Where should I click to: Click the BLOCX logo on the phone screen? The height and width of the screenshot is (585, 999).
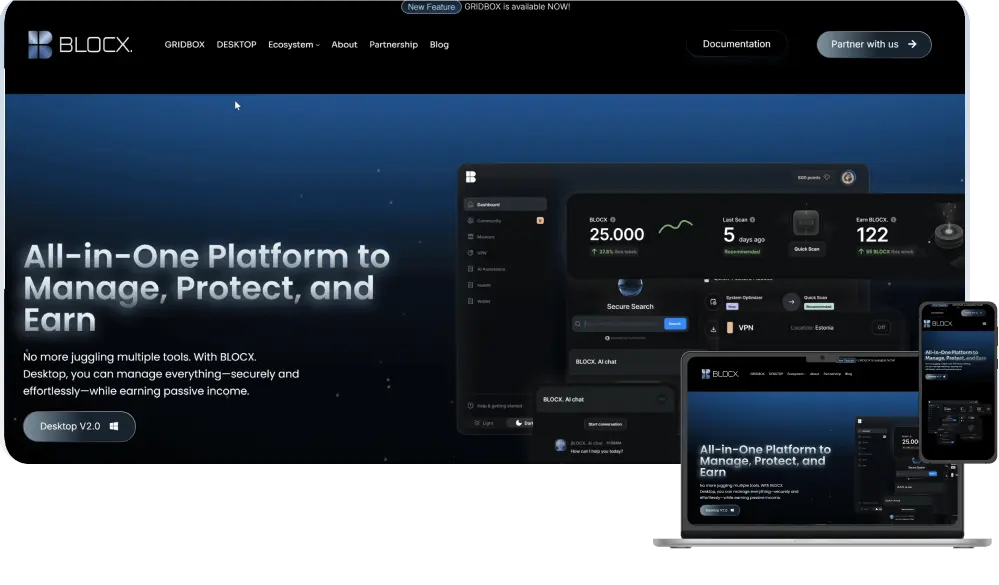point(938,324)
